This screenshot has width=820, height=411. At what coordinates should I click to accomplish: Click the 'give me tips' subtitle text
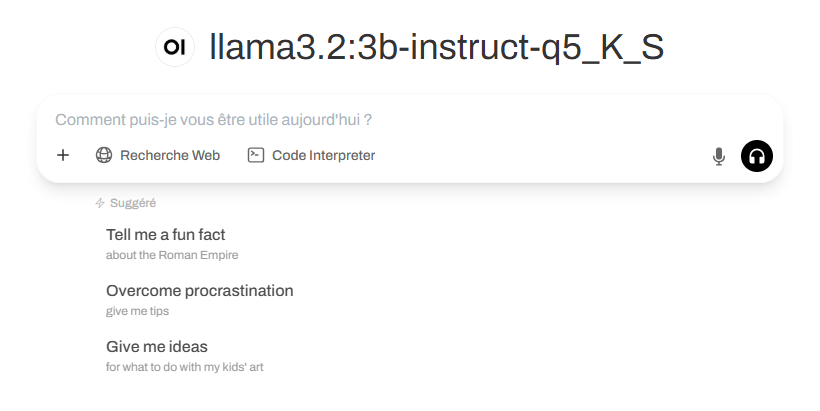tap(137, 311)
